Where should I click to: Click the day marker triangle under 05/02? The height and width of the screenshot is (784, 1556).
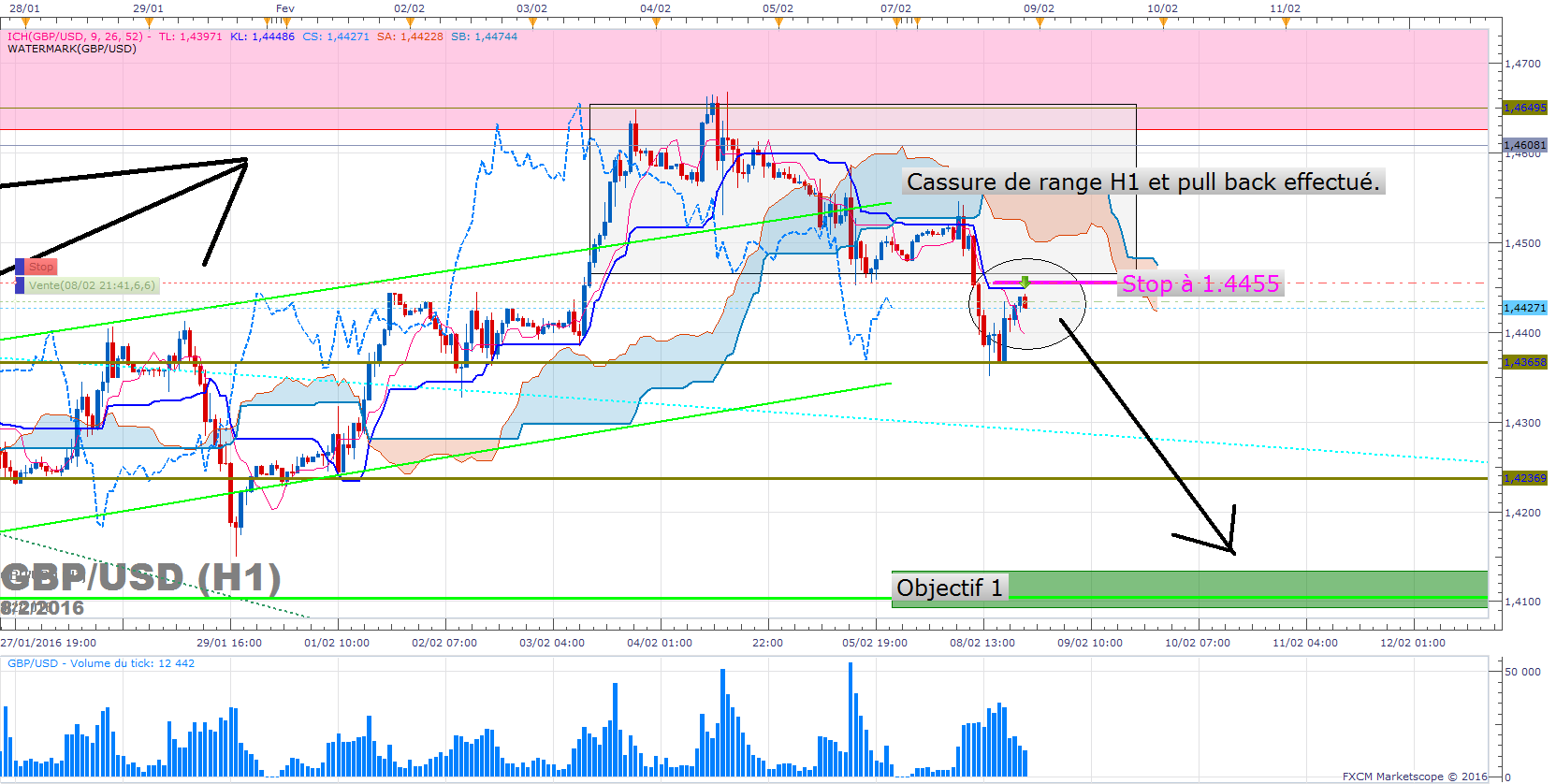point(778,22)
